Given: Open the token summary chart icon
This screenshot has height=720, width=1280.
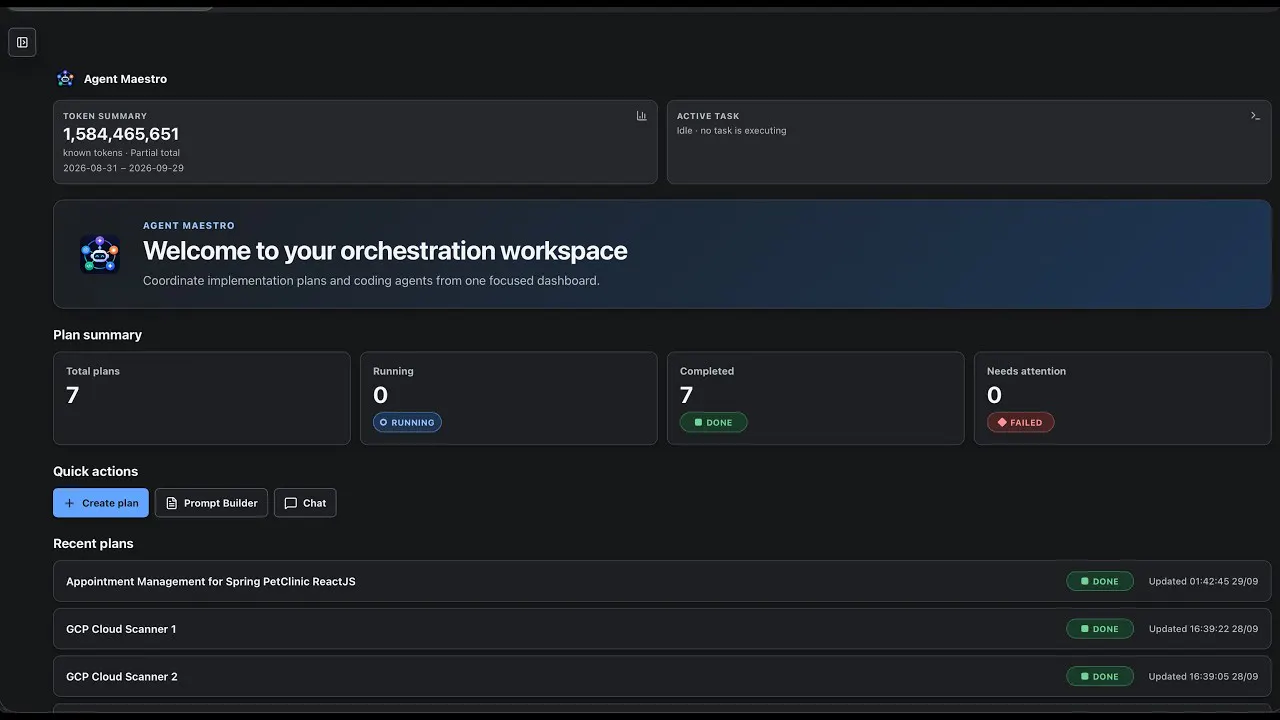Looking at the screenshot, I should point(641,116).
